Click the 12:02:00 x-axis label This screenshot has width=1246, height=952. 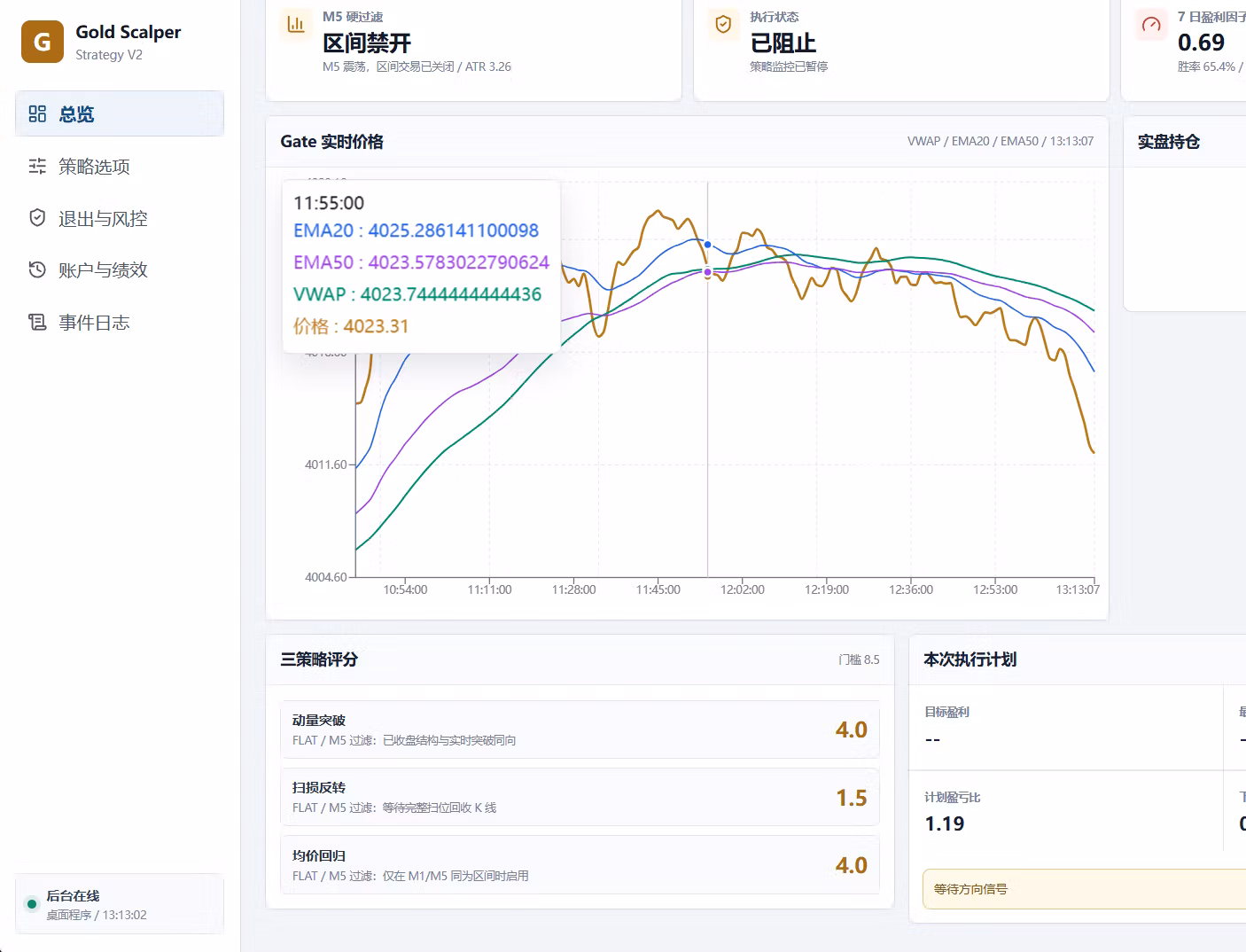click(x=743, y=589)
